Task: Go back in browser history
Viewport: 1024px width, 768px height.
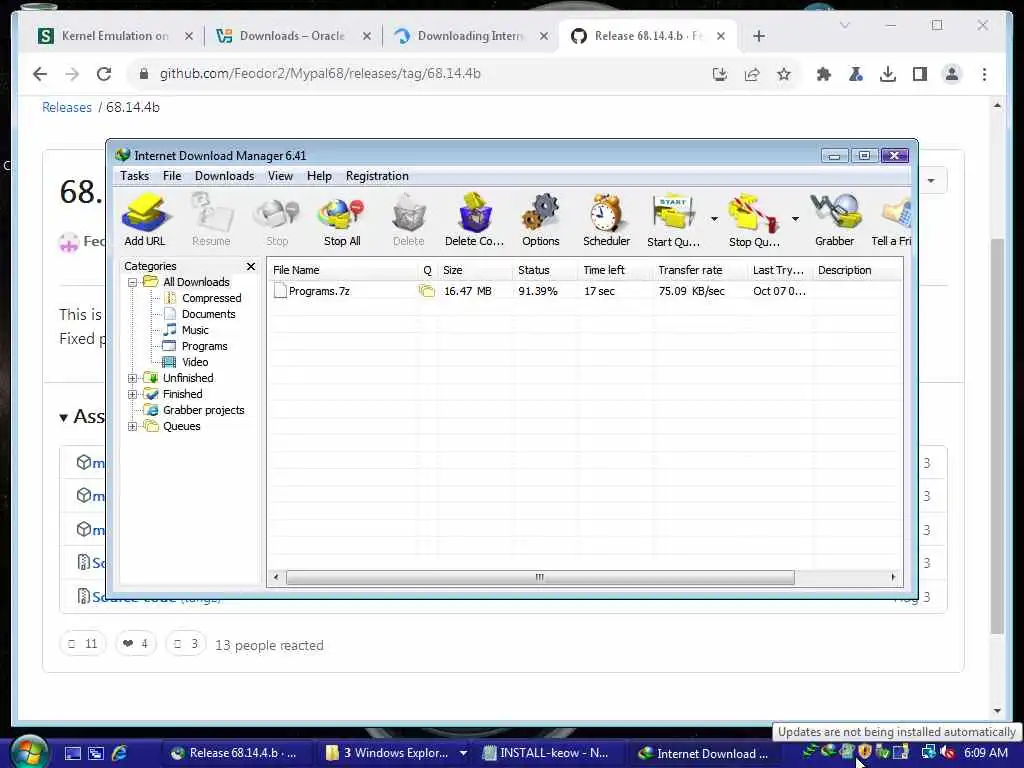Action: tap(40, 74)
